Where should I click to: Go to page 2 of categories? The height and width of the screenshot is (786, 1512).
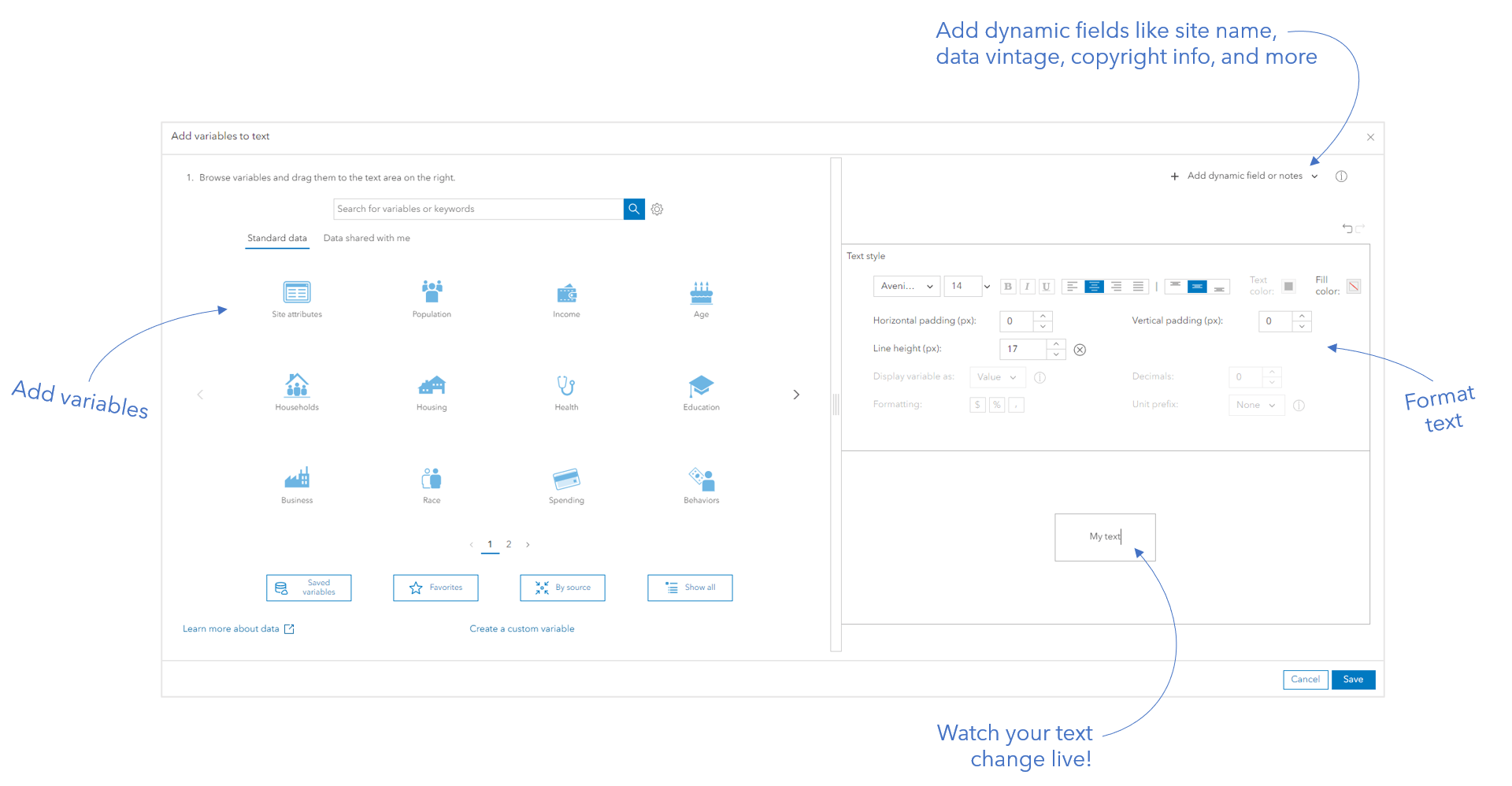click(x=509, y=545)
